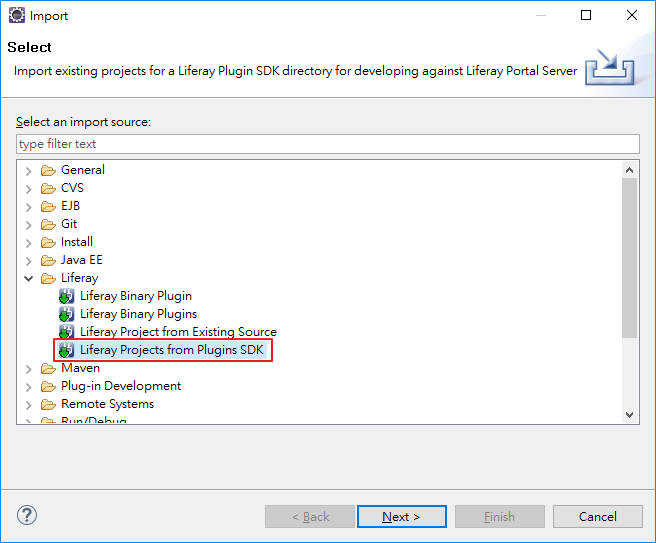This screenshot has width=656, height=543.
Task: Focus the type filter text field
Action: pyautogui.click(x=328, y=144)
